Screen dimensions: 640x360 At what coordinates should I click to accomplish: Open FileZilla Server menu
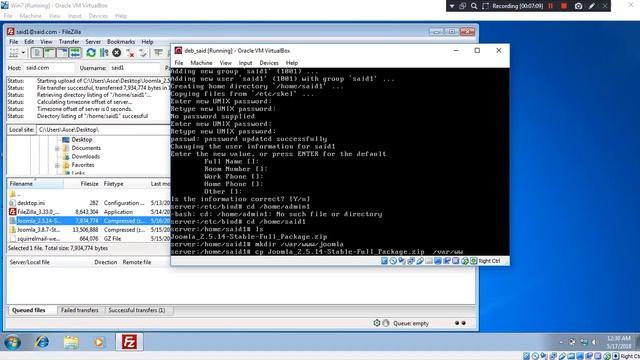[93, 42]
